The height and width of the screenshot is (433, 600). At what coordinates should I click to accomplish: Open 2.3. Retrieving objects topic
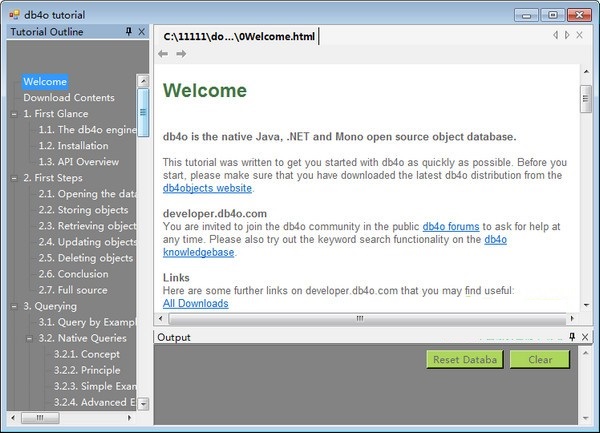pyautogui.click(x=87, y=226)
